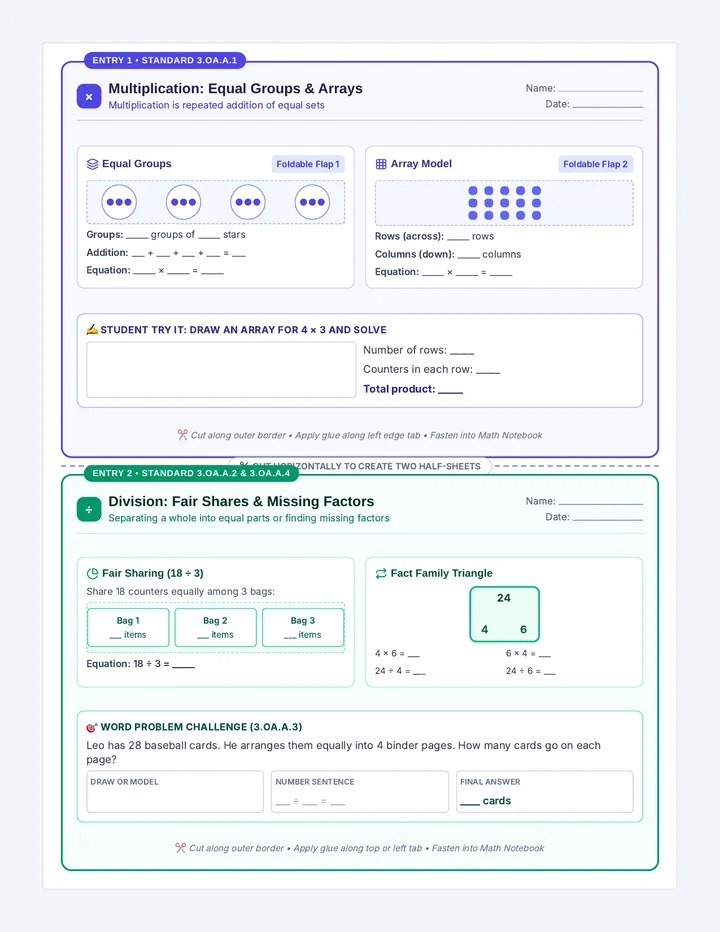Click the Rows (across) blank

[x=458, y=237]
